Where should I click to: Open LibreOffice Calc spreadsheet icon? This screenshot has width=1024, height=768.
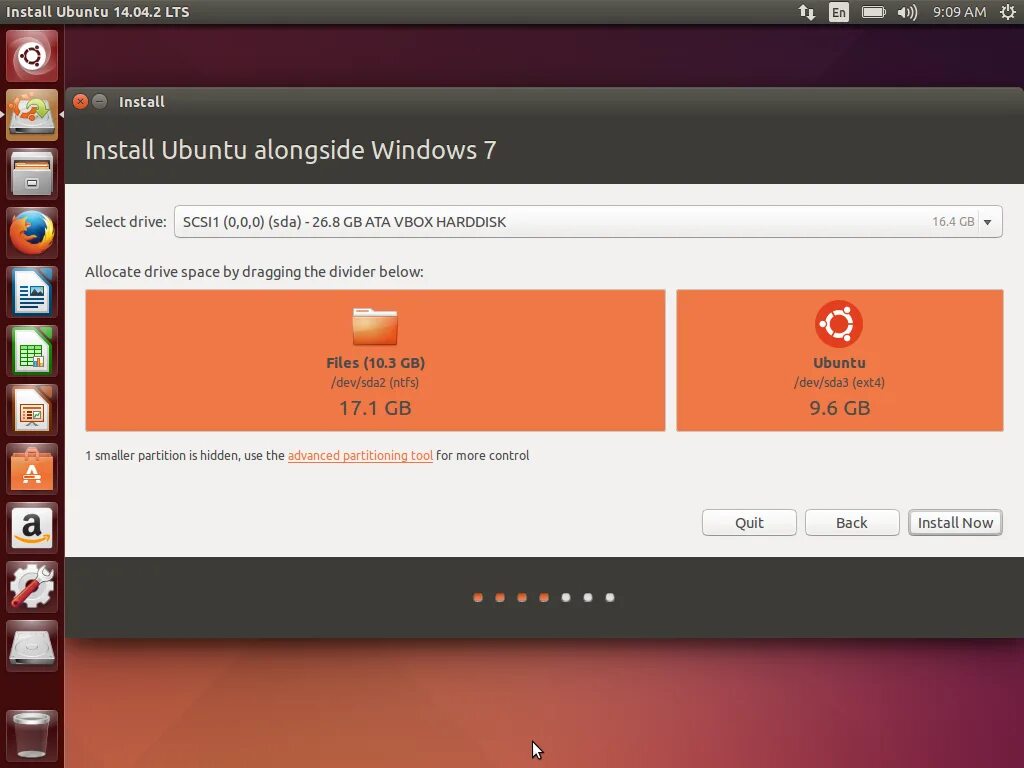point(31,351)
